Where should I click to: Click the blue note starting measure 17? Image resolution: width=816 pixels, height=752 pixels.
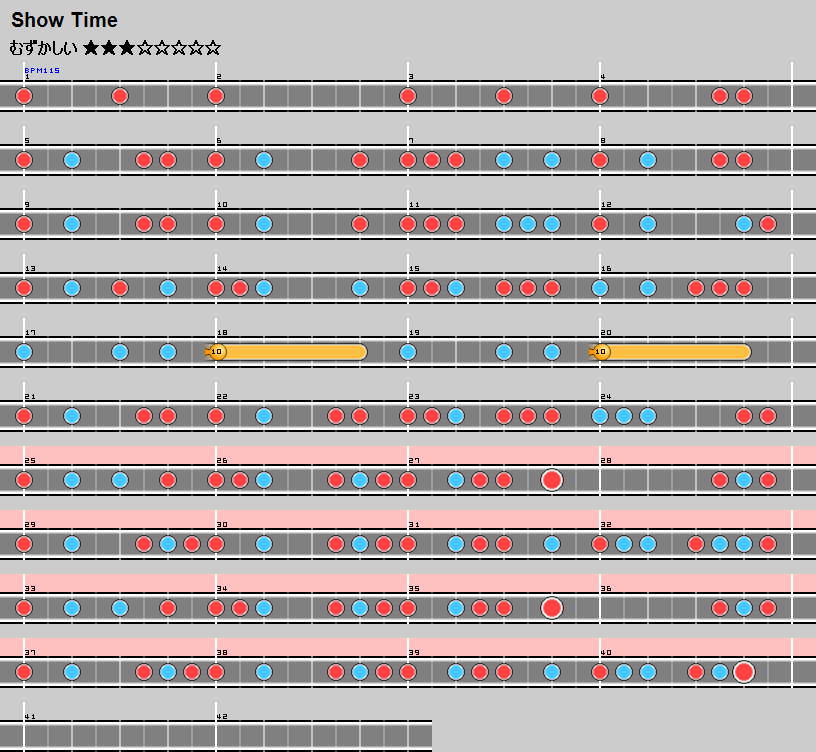point(24,352)
